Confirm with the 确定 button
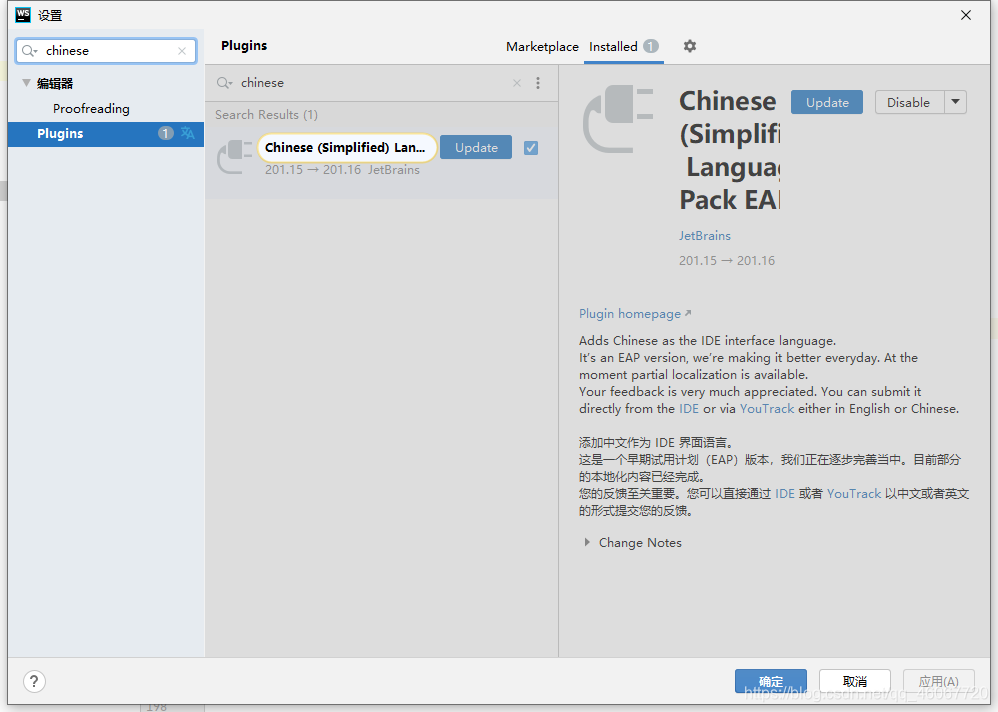The height and width of the screenshot is (712, 998). tap(771, 681)
